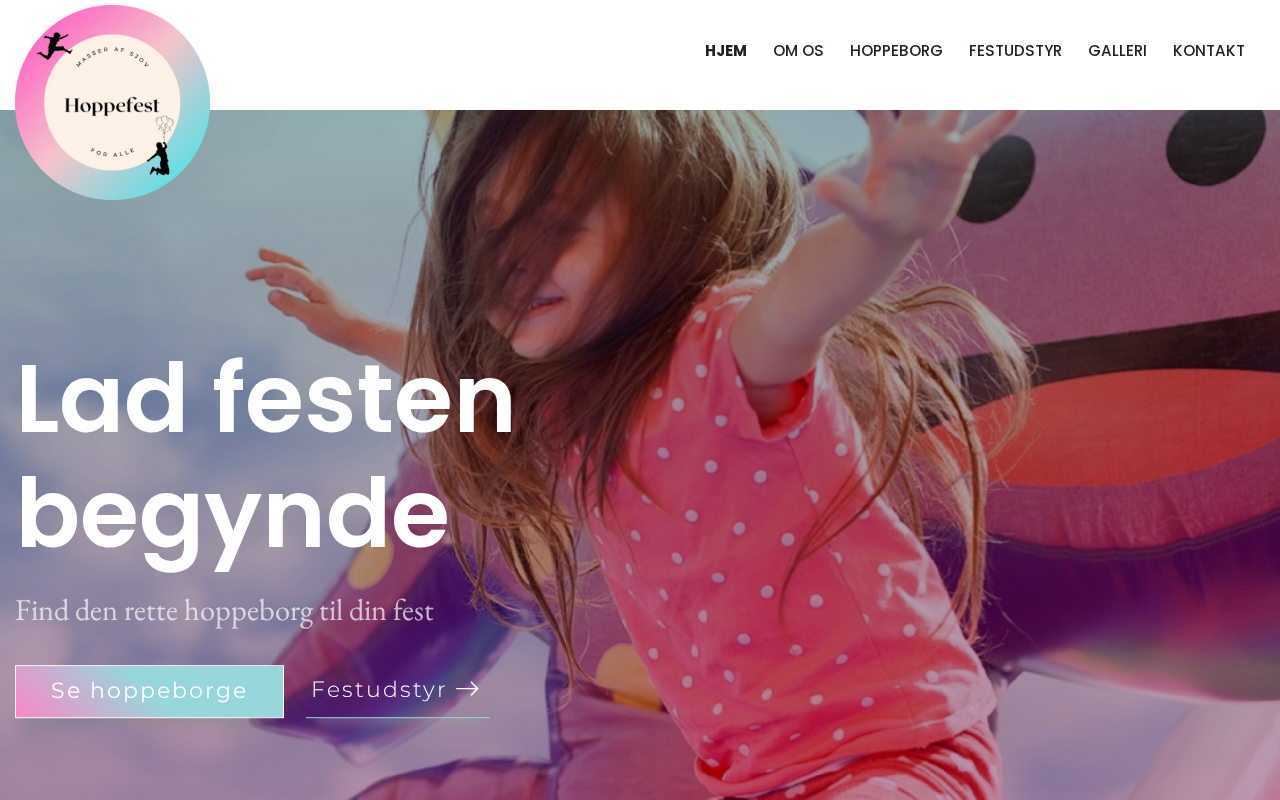Click the 'Lad festen begynde' headline
The width and height of the screenshot is (1280, 800).
coord(266,456)
